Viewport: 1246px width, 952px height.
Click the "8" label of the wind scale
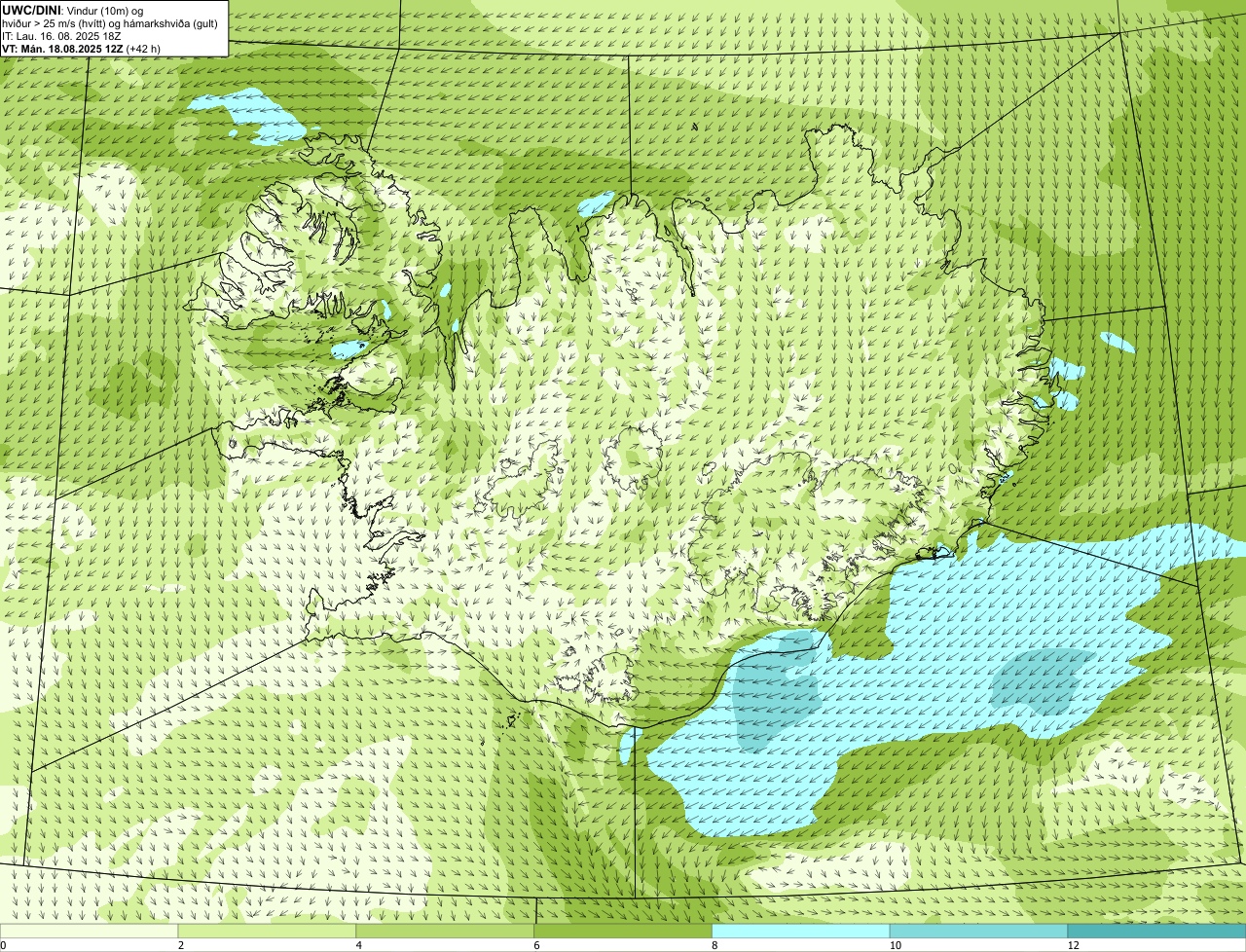pyautogui.click(x=715, y=945)
